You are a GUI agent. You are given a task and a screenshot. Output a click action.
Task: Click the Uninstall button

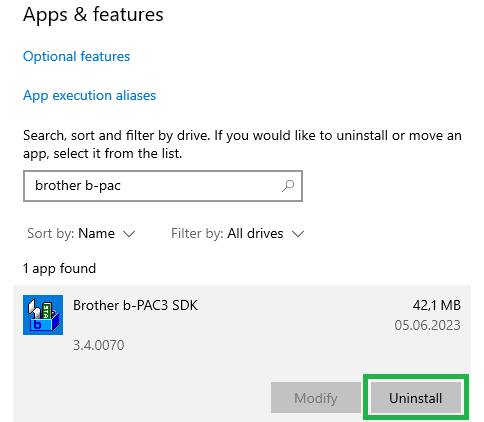click(x=416, y=398)
